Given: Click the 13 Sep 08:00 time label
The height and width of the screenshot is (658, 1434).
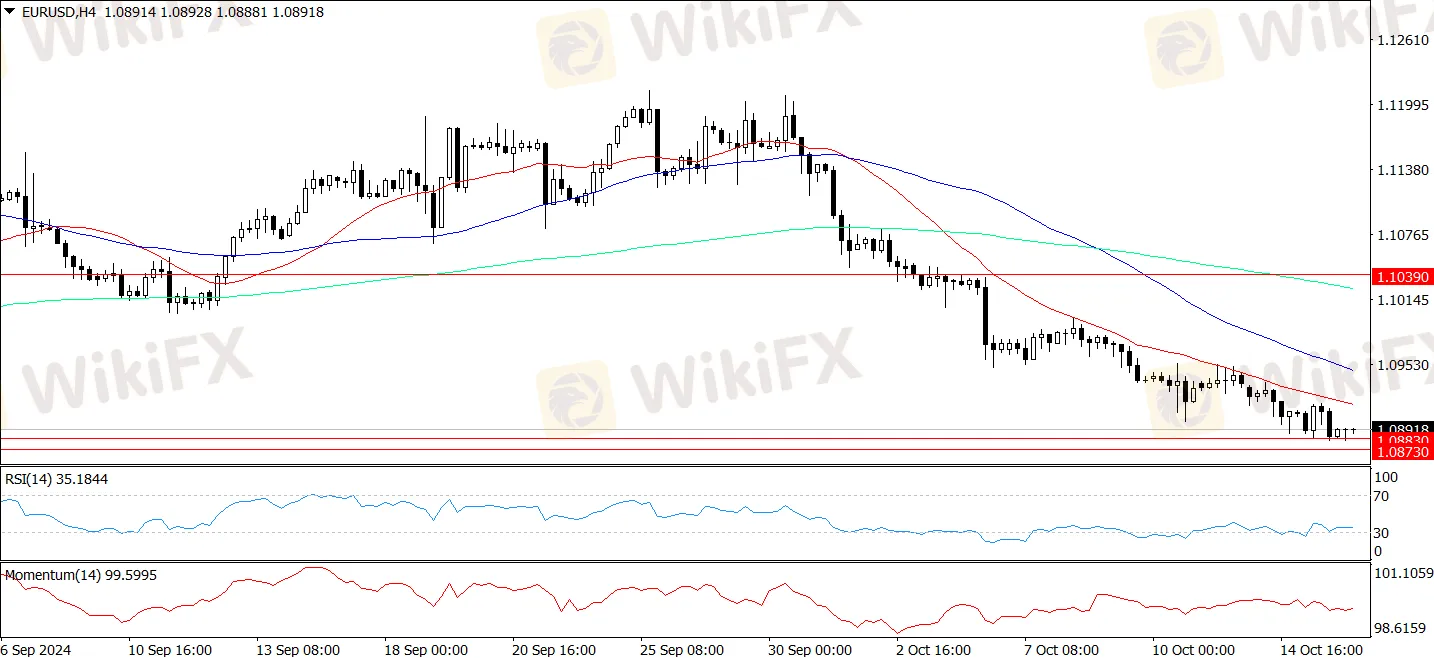Looking at the screenshot, I should pyautogui.click(x=298, y=649).
